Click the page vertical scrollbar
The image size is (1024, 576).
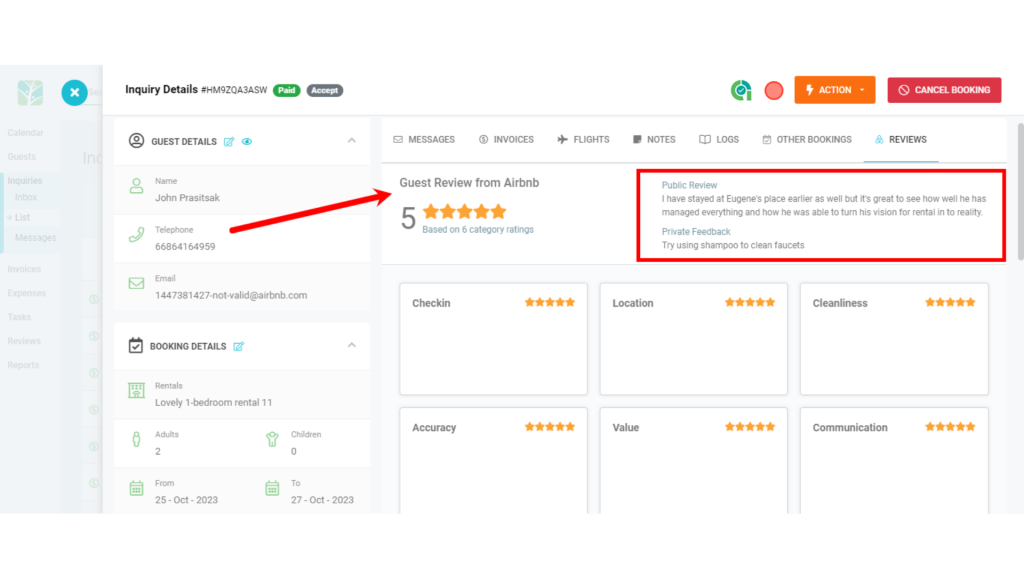(1020, 191)
